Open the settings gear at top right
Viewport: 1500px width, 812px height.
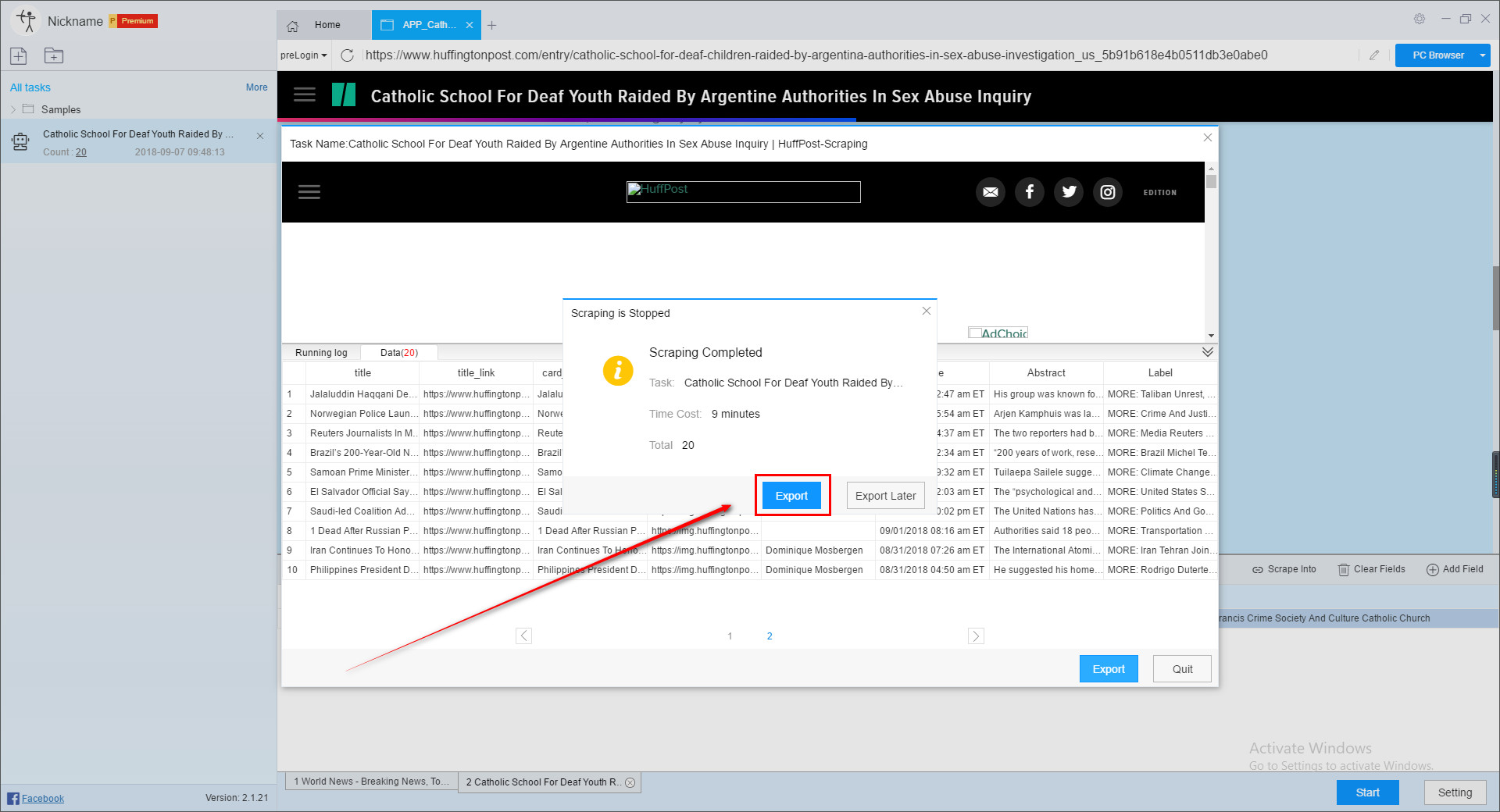coord(1420,19)
